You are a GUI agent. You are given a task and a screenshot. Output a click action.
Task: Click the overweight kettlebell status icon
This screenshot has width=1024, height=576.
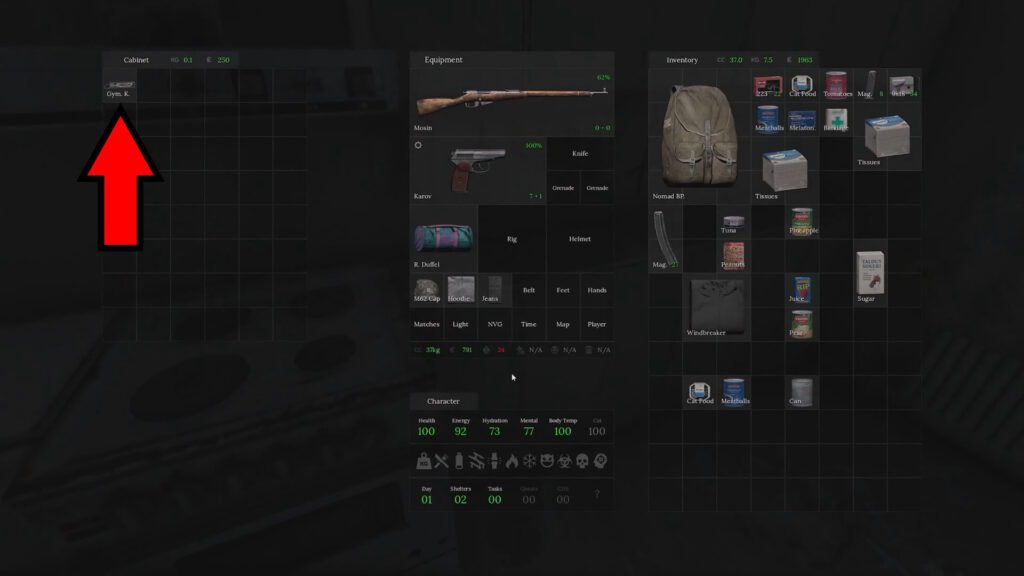tap(424, 461)
